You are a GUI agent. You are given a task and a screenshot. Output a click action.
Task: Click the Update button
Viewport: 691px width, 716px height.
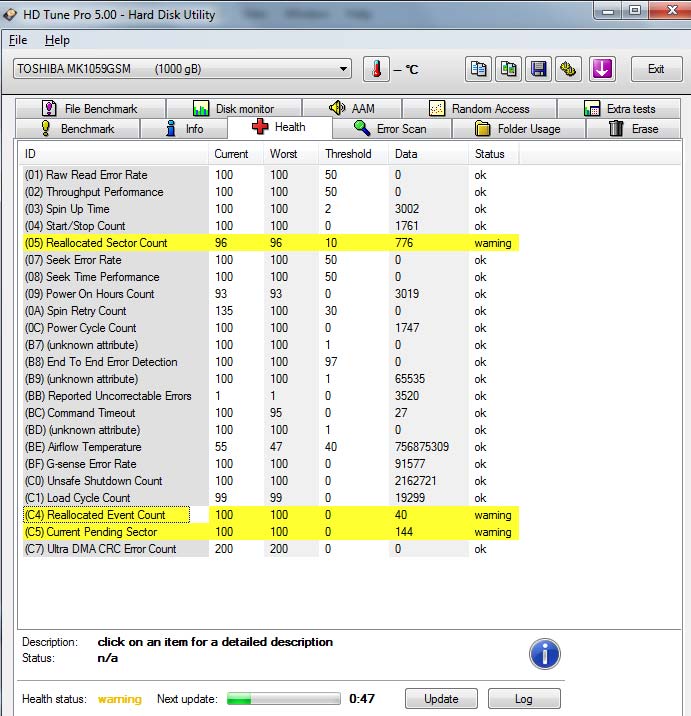[441, 699]
